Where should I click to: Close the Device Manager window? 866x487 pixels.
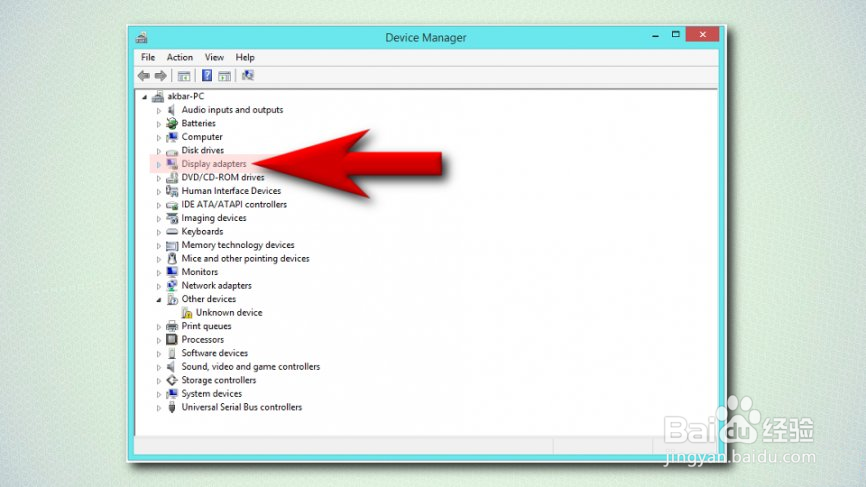coord(703,35)
